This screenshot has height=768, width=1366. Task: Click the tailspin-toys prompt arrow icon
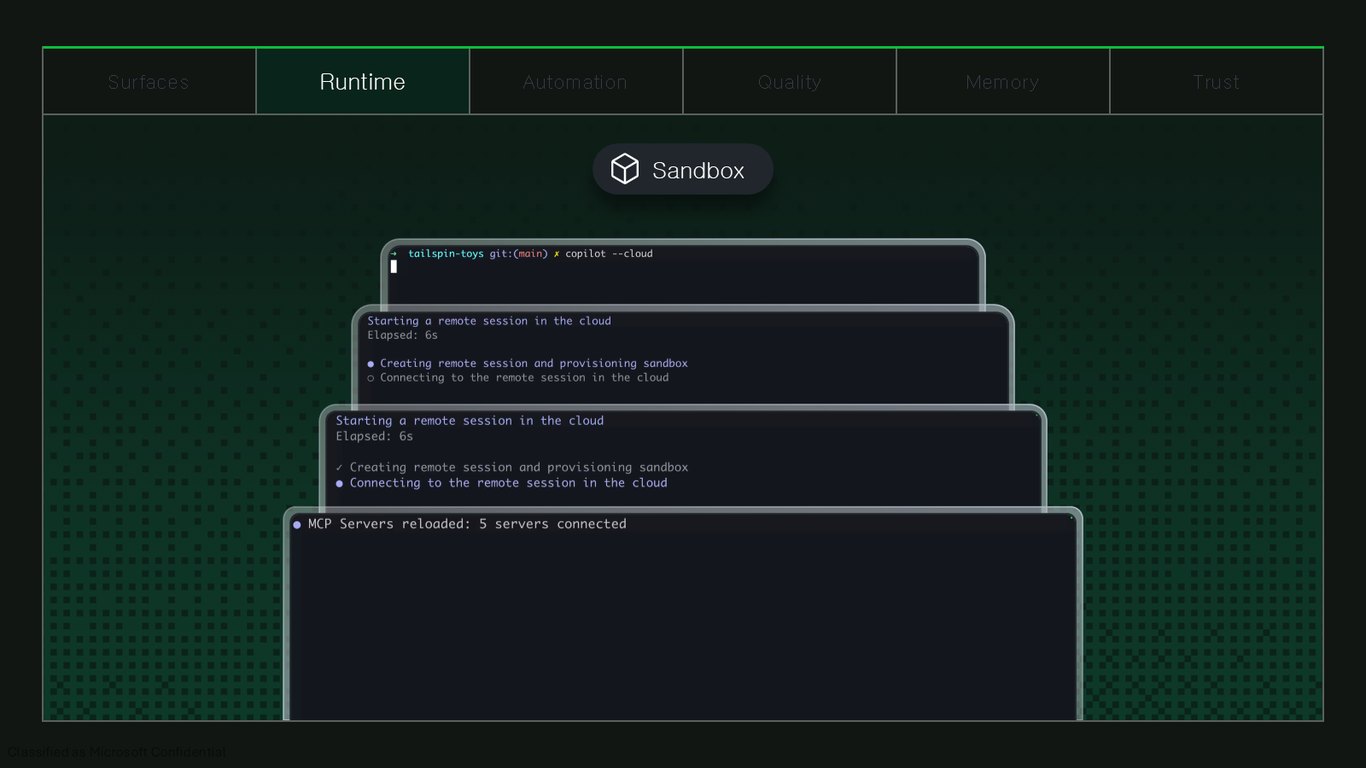[x=394, y=254]
